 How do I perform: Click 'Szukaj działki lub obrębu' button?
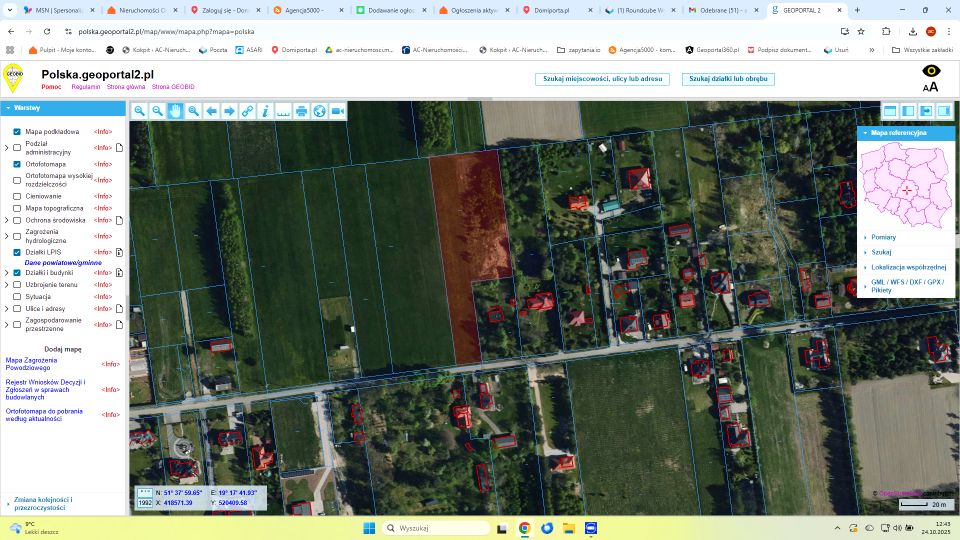click(728, 79)
